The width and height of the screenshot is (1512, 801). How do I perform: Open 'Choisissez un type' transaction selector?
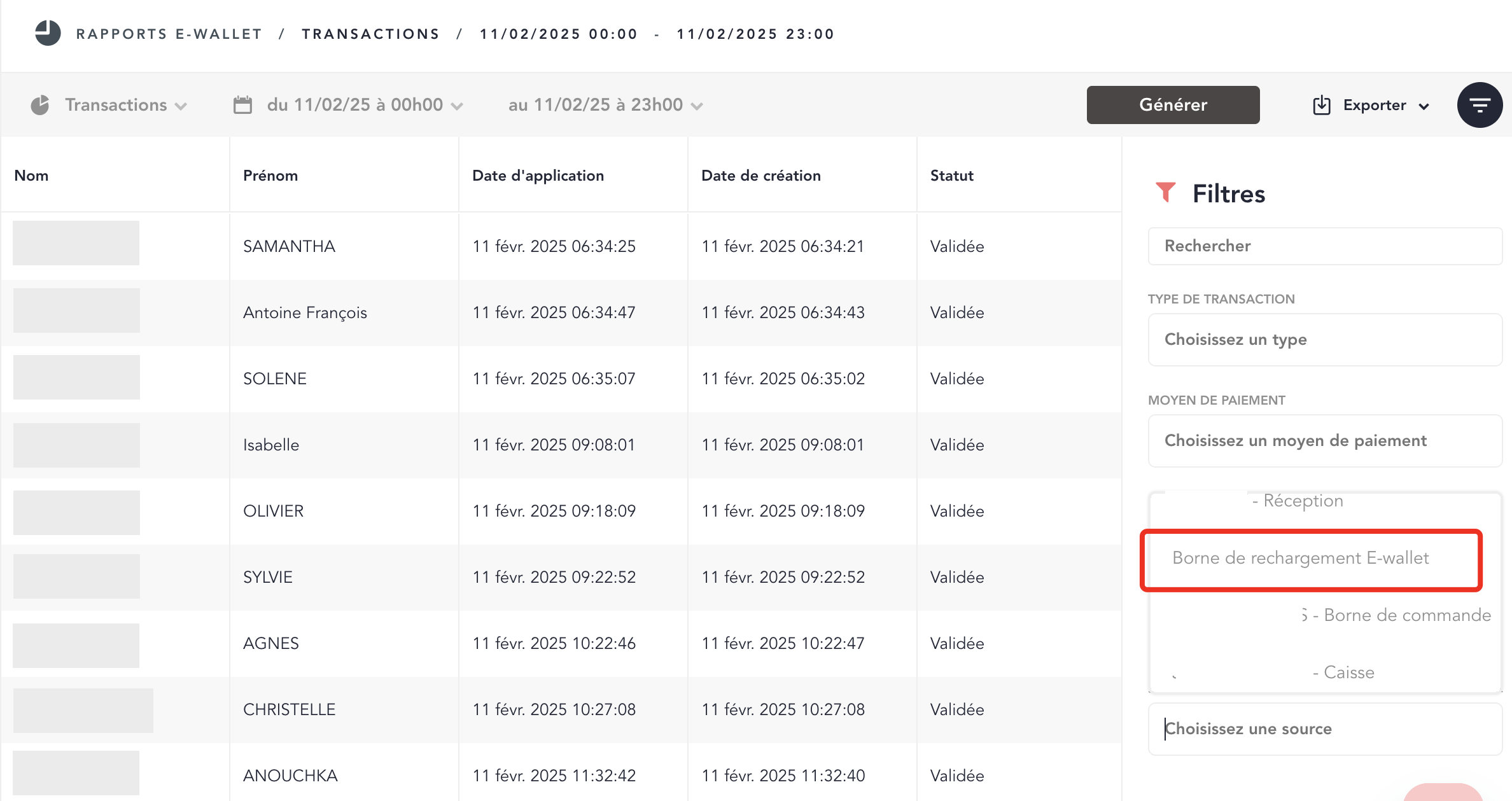(1325, 340)
